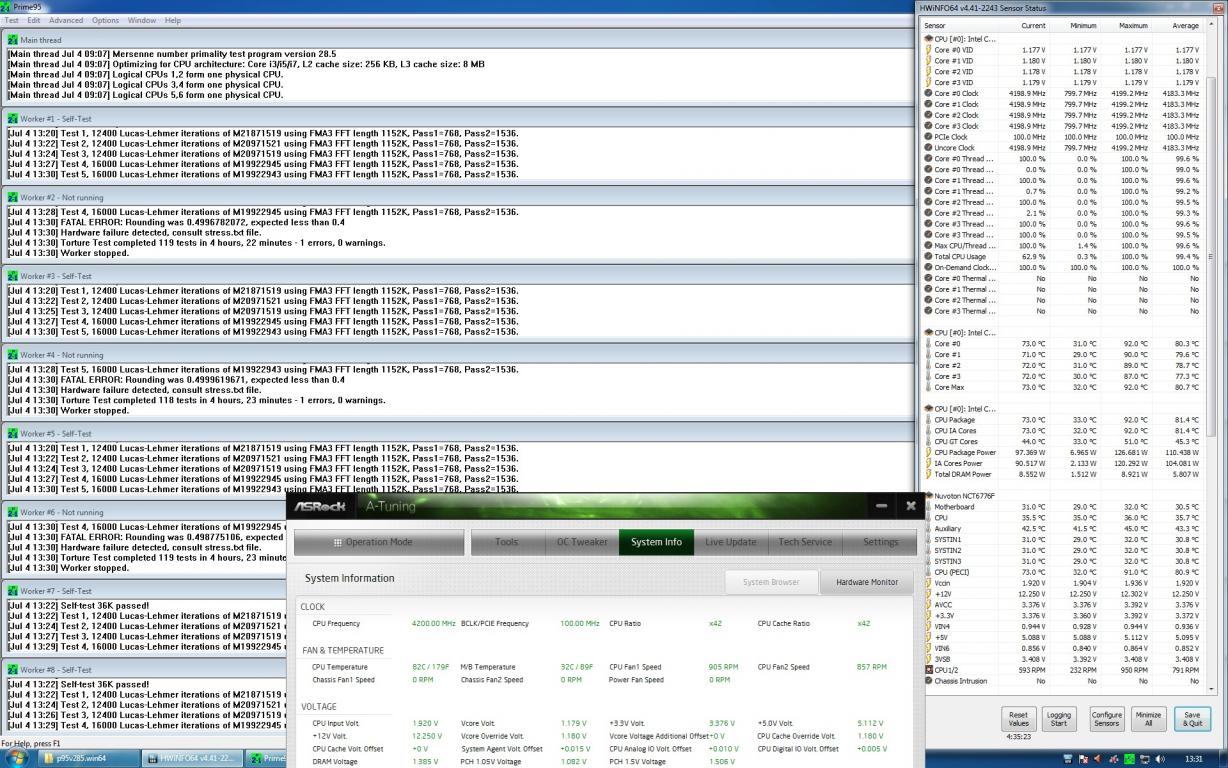The image size is (1228, 768).
Task: Open the Edit menu in Prime95
Action: [34, 20]
